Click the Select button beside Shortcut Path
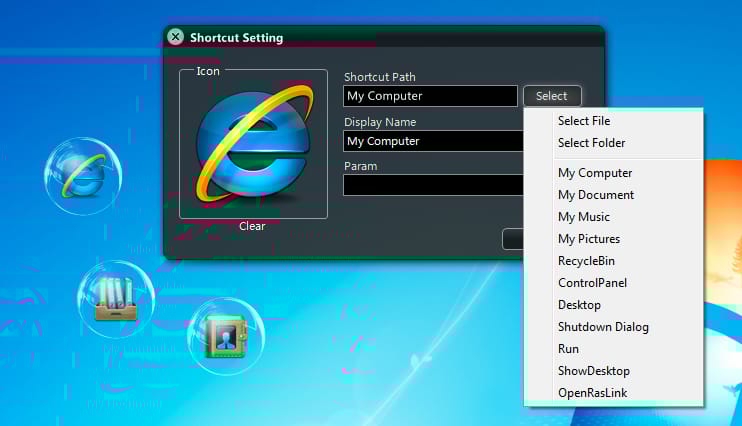742x426 pixels. pos(552,96)
